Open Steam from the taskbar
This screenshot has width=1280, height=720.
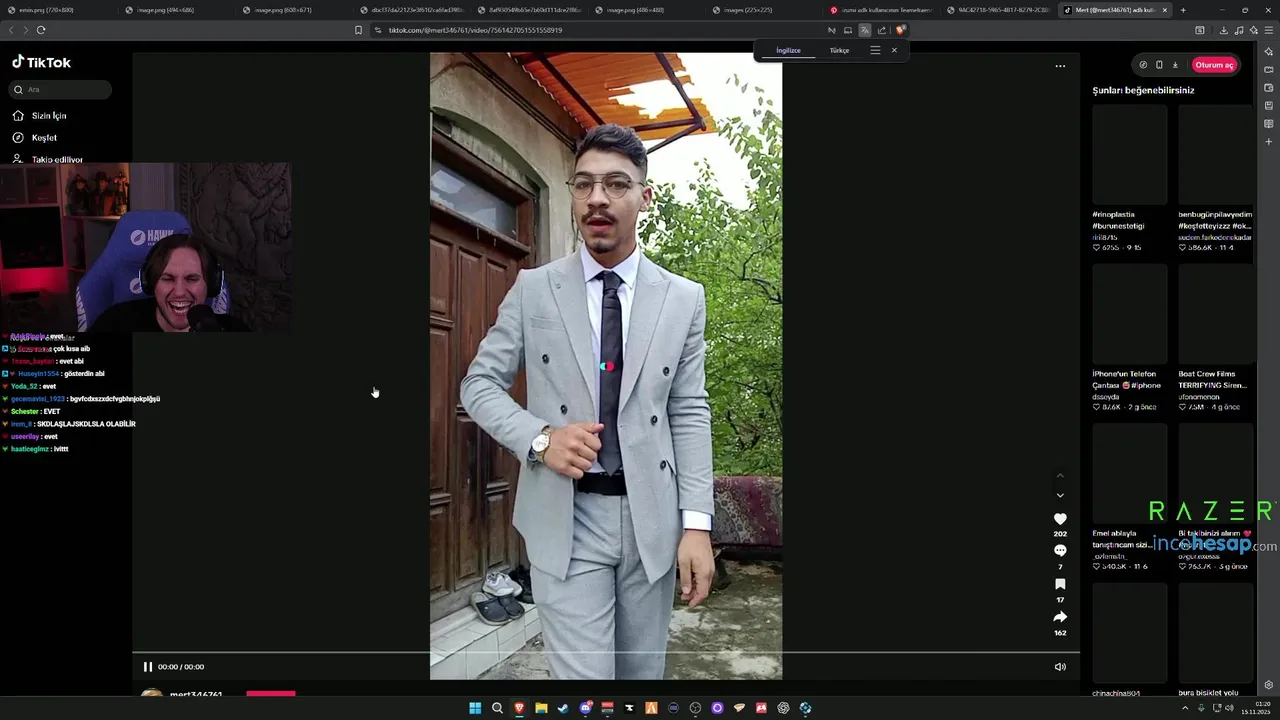[x=563, y=708]
